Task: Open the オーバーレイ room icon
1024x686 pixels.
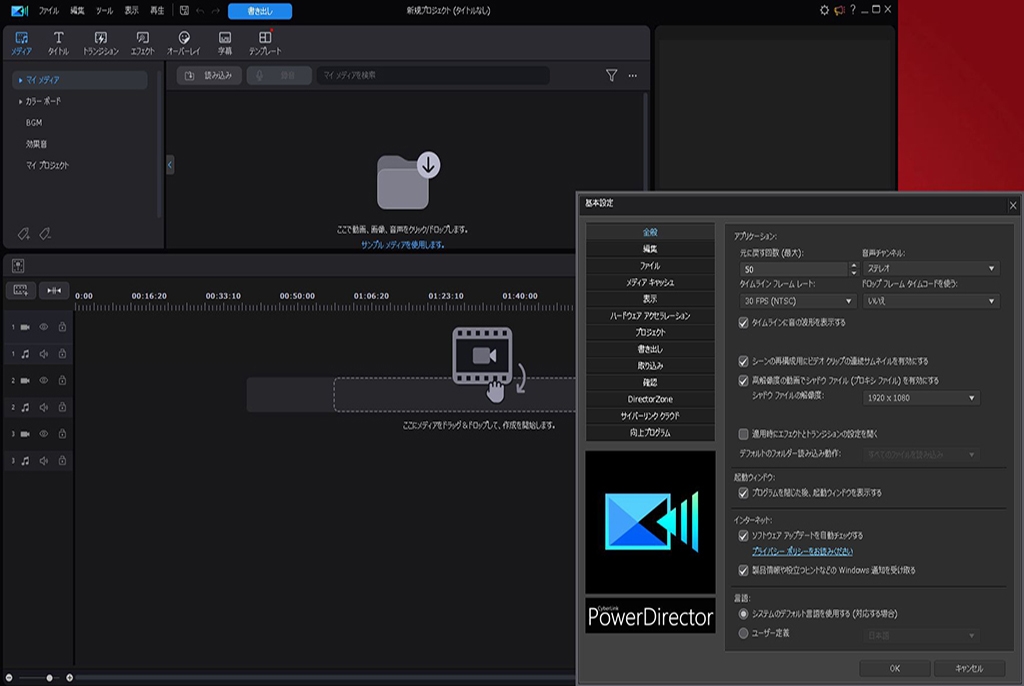Action: [x=184, y=42]
